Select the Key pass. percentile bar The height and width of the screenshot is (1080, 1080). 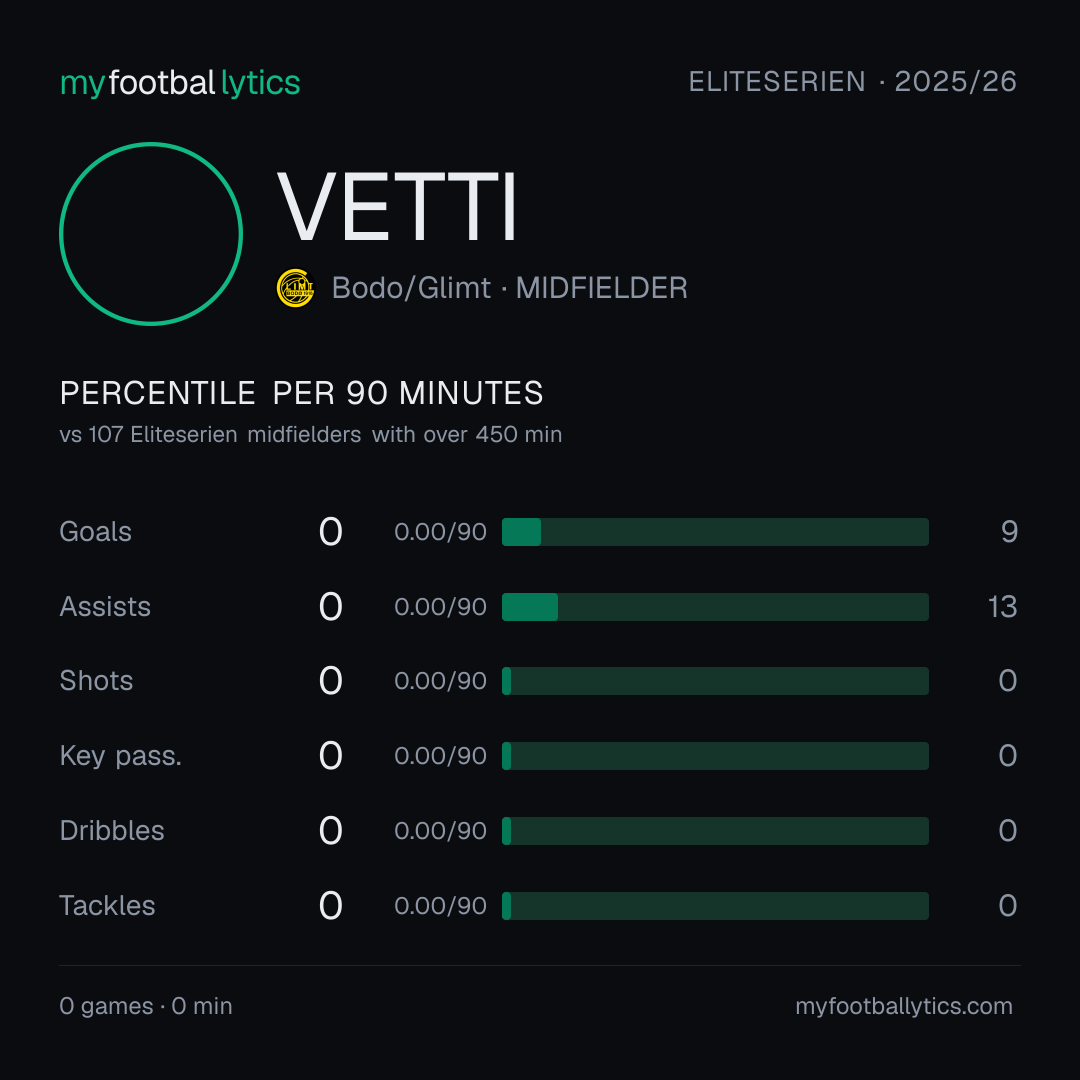pyautogui.click(x=715, y=756)
